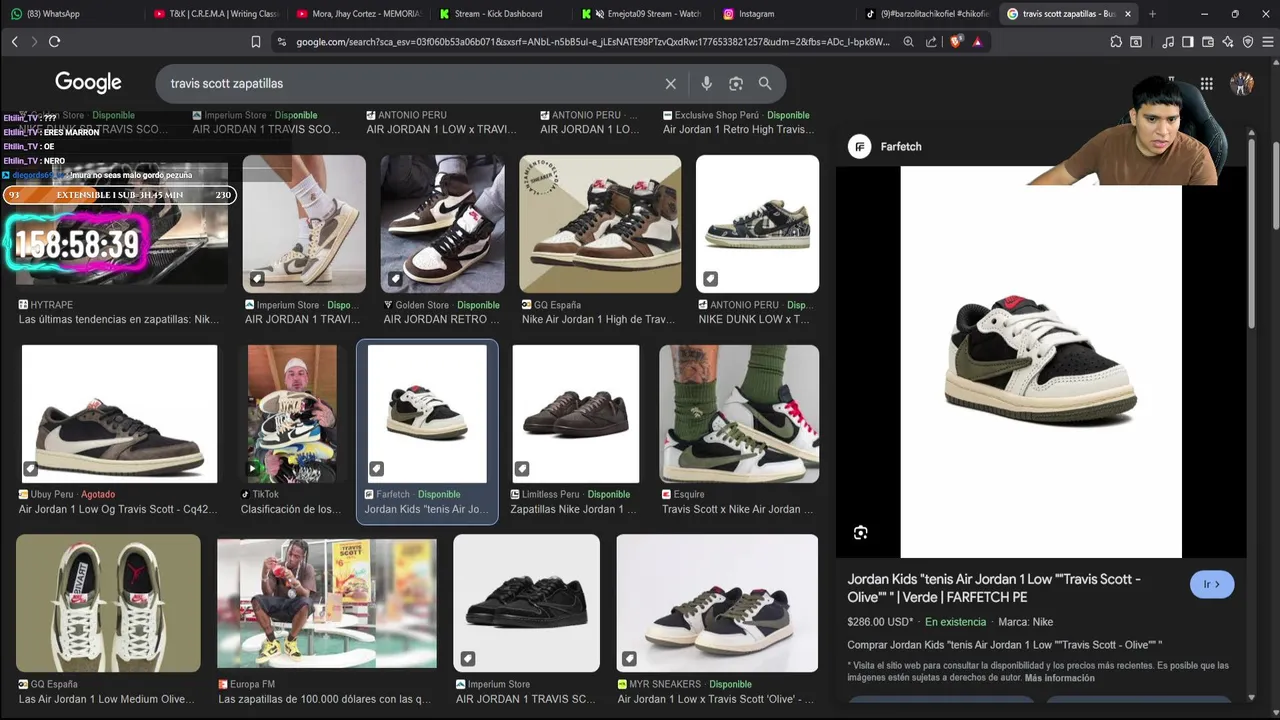Screen dimensions: 1280x720
Task: Open the large Farfetch olive shoe preview image
Action: coord(1041,362)
